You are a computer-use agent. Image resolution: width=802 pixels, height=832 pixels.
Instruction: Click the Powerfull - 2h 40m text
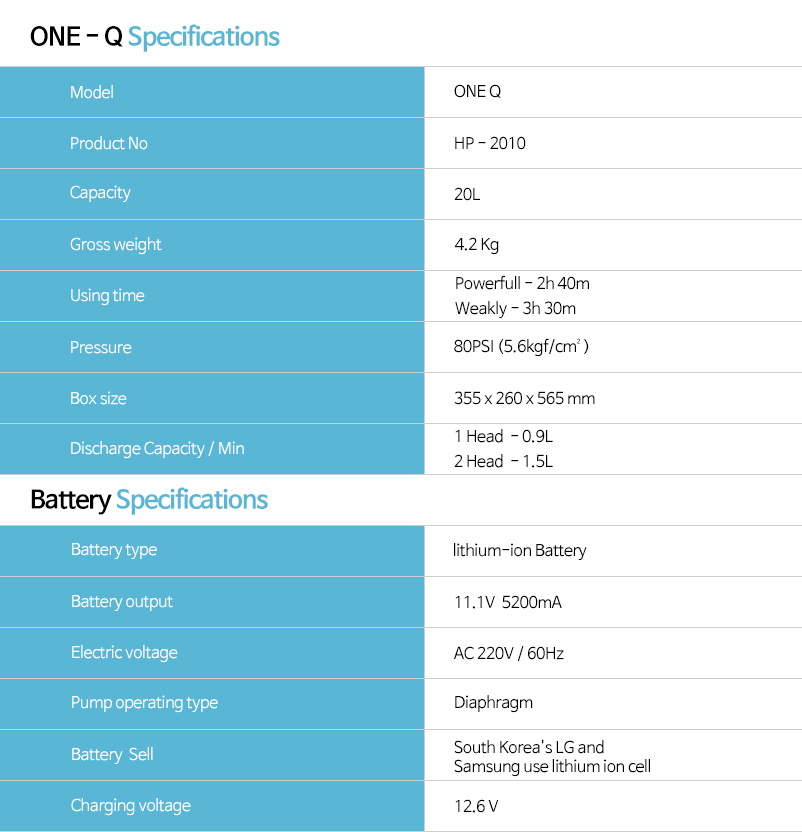pos(522,283)
